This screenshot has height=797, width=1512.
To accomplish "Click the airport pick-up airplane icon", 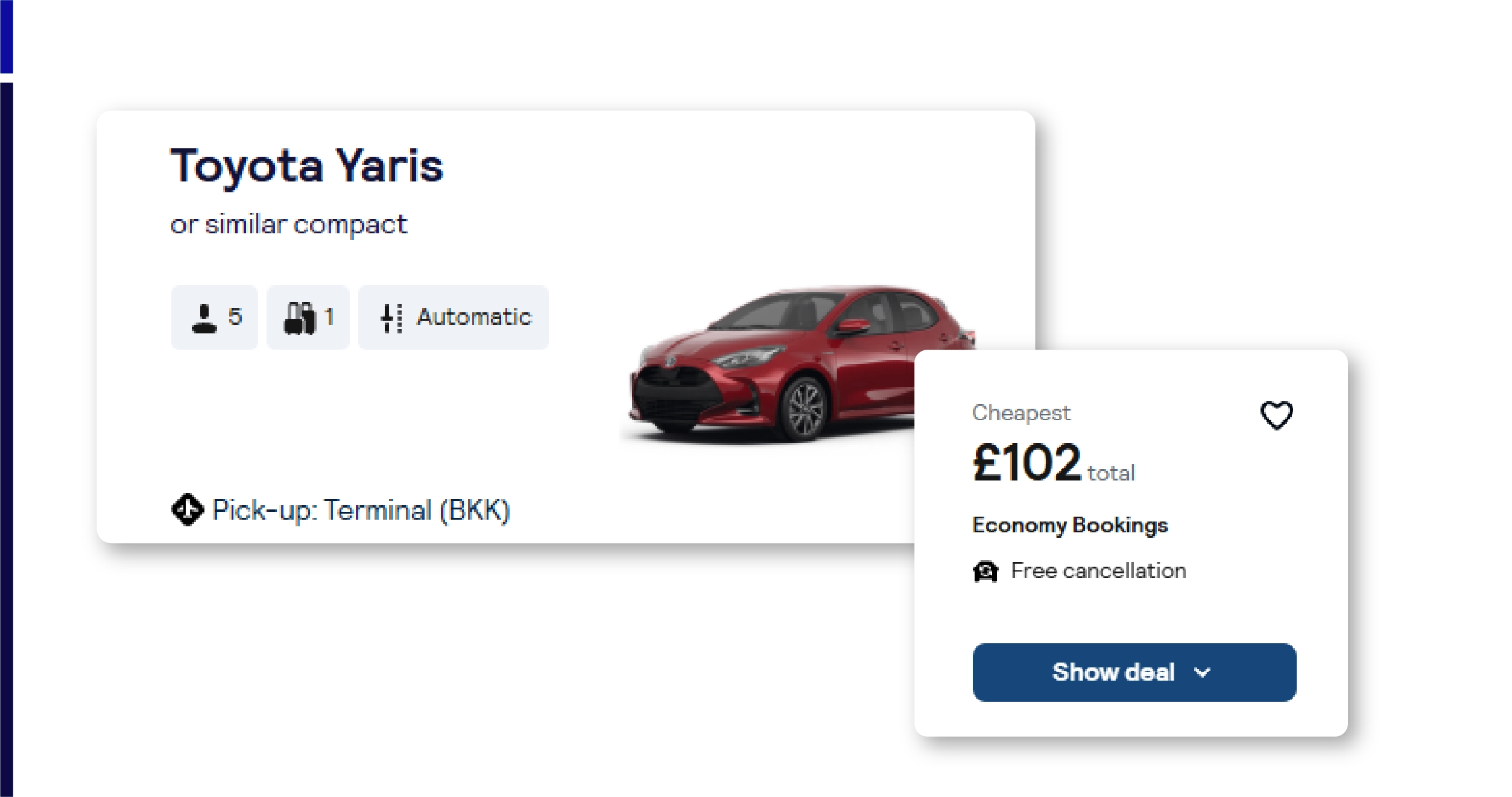I will [188, 510].
